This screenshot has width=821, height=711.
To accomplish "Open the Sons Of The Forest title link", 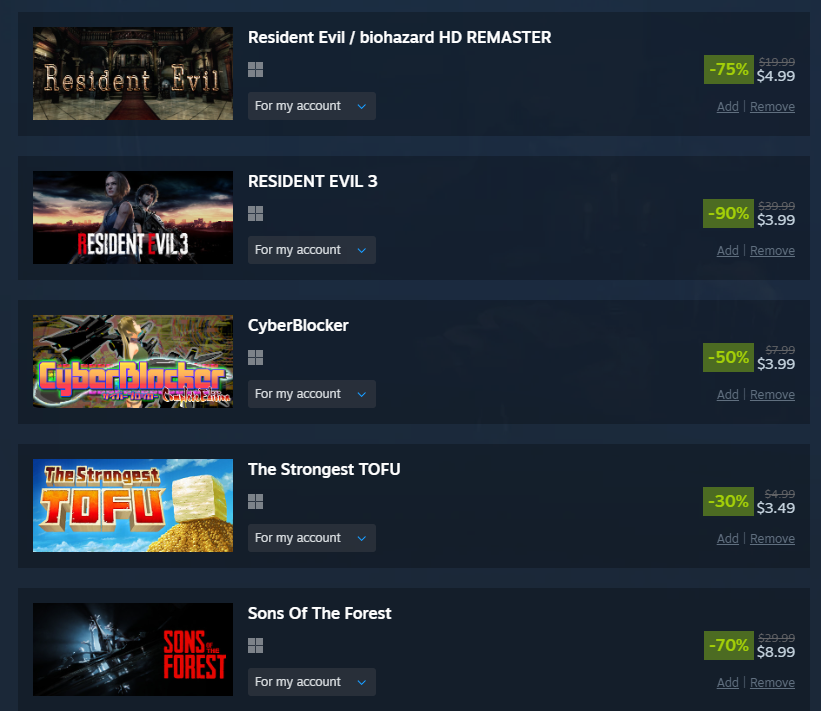I will pos(319,613).
